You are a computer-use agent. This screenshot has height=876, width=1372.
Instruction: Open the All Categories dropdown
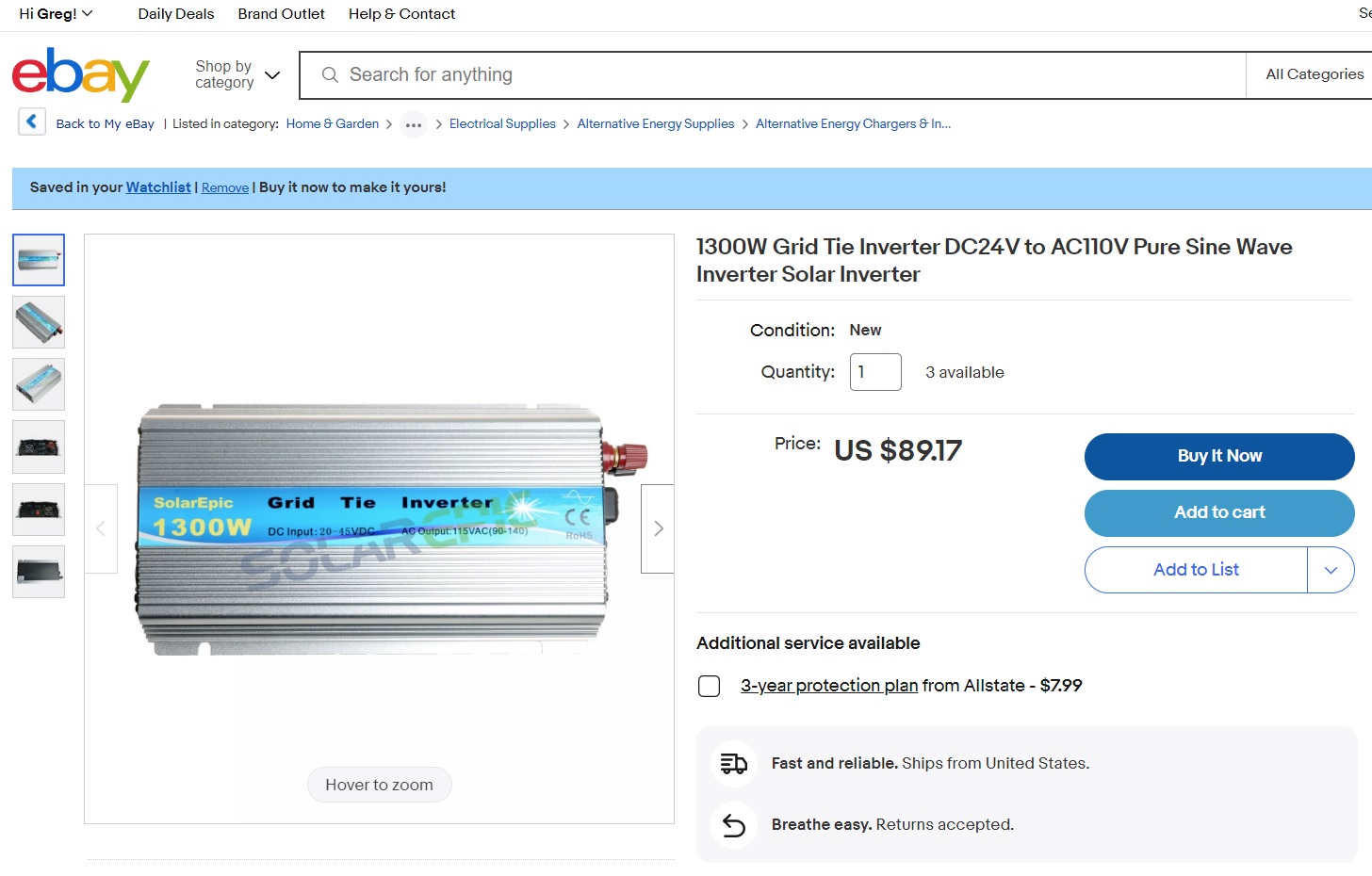click(x=1314, y=74)
